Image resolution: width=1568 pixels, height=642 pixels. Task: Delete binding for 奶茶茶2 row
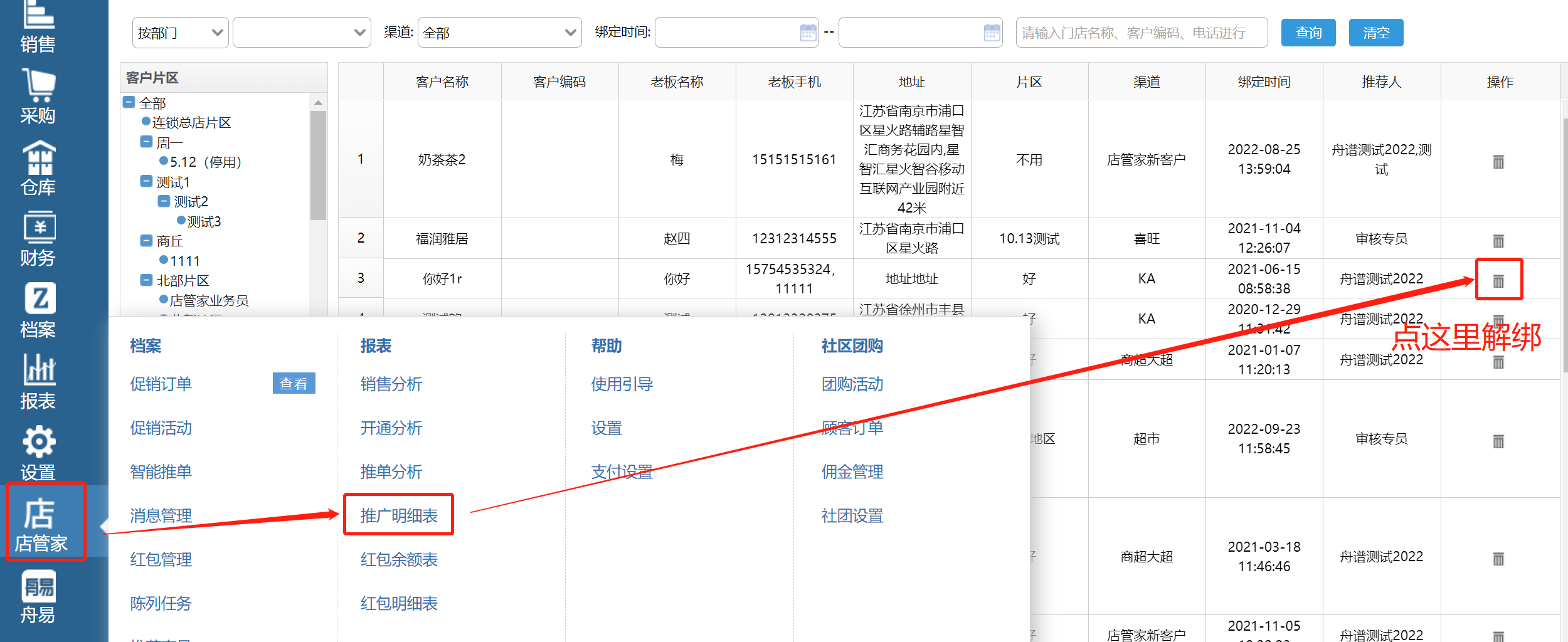point(1498,162)
